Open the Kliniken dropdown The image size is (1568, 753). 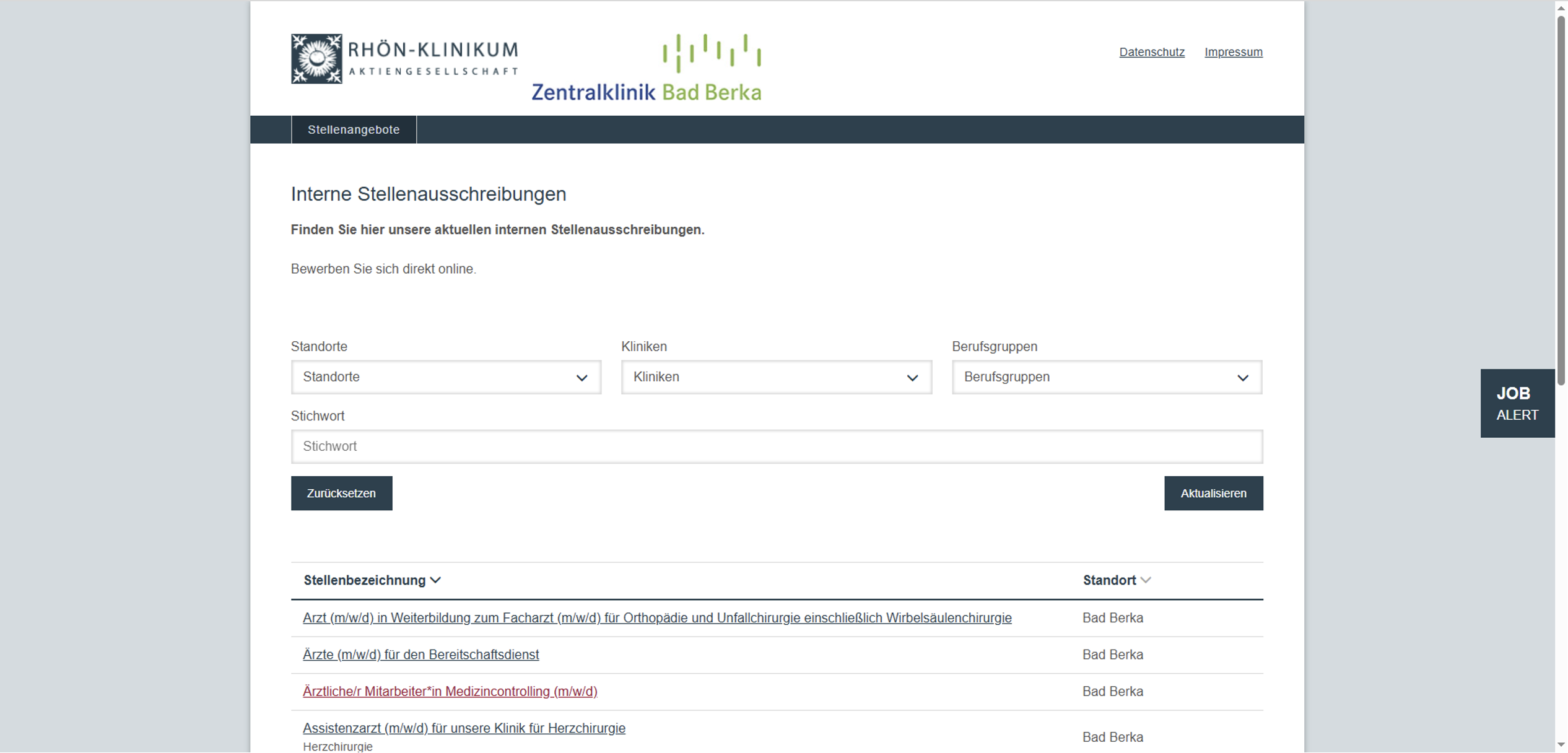777,377
